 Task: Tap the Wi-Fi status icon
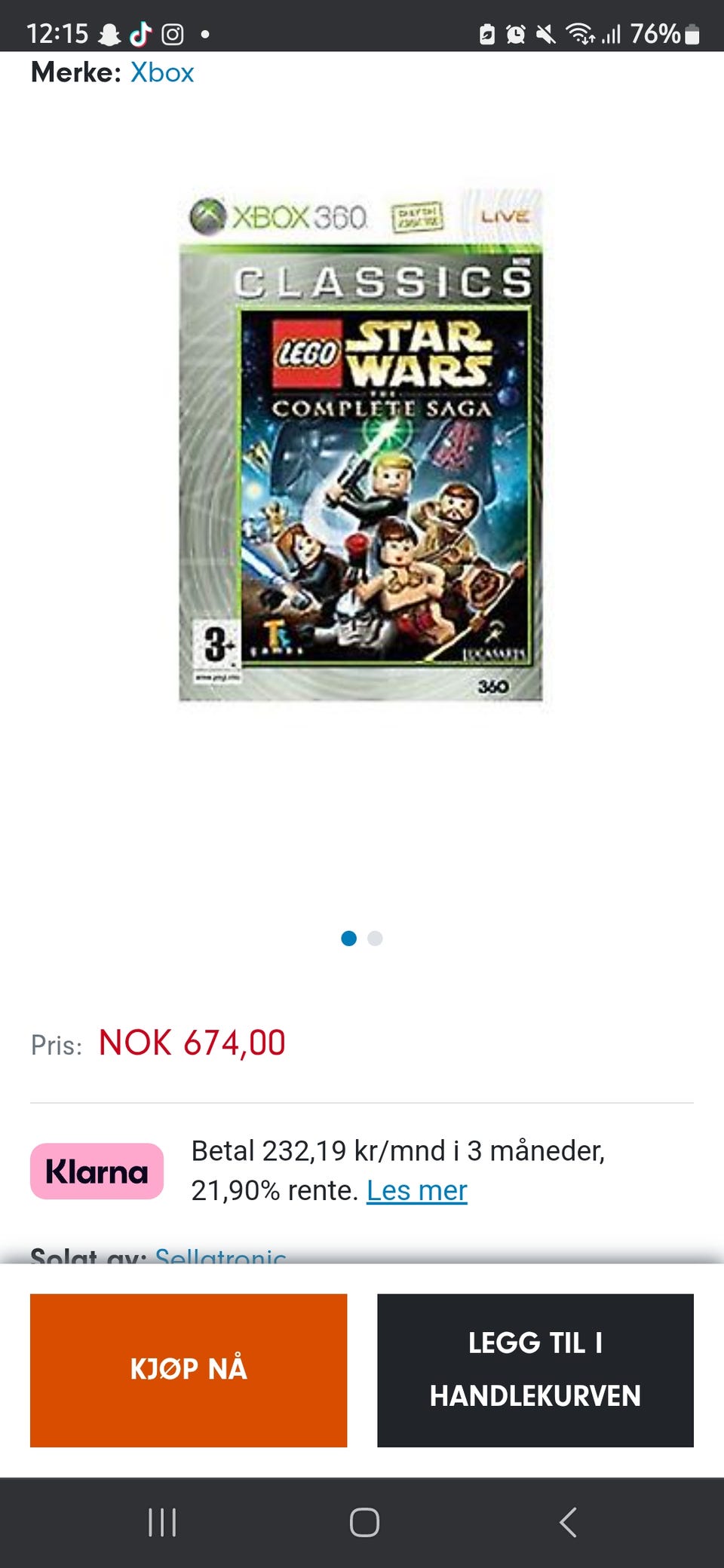[x=581, y=34]
